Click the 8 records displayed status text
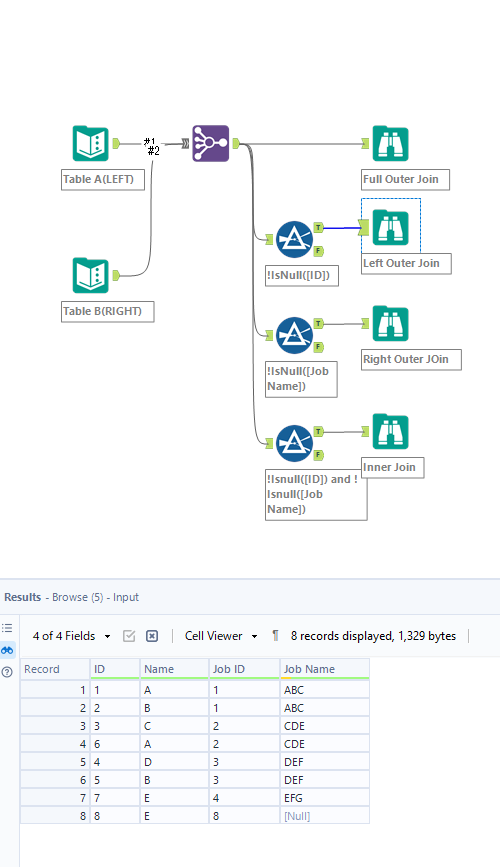This screenshot has width=500, height=867. pyautogui.click(x=373, y=636)
